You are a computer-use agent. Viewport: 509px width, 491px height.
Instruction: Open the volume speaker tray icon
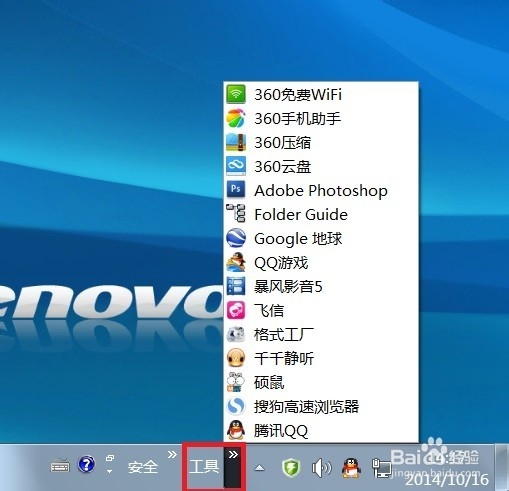(x=321, y=468)
